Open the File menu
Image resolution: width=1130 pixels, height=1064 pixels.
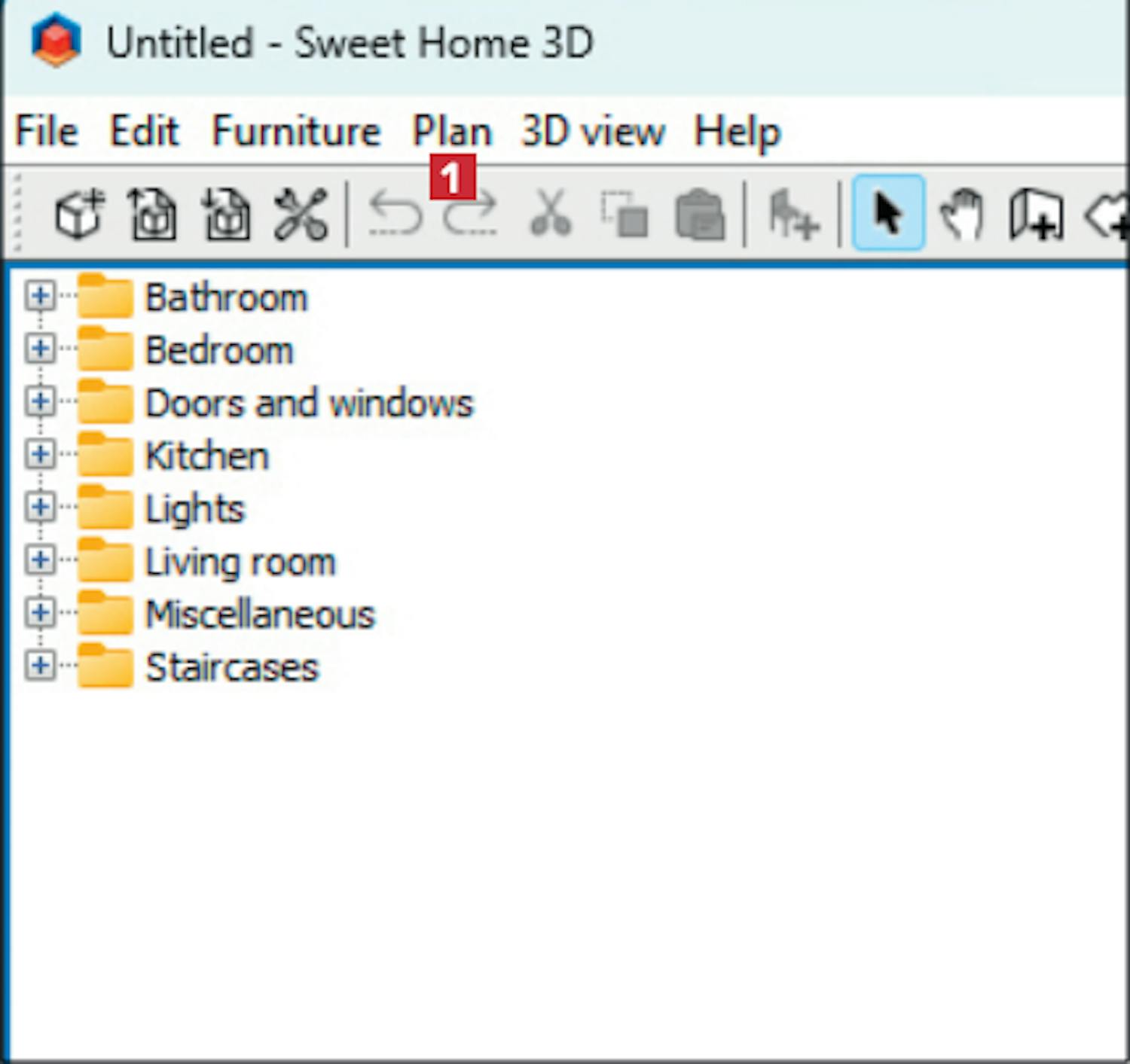click(x=47, y=132)
